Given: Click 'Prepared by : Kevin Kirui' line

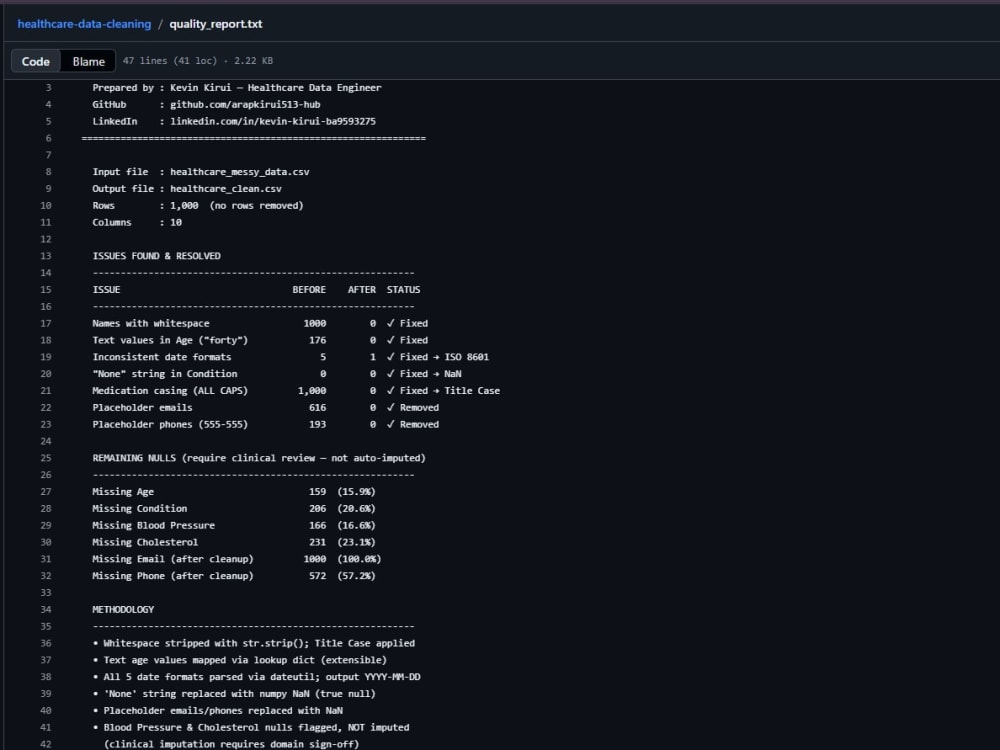Looking at the screenshot, I should pos(237,87).
